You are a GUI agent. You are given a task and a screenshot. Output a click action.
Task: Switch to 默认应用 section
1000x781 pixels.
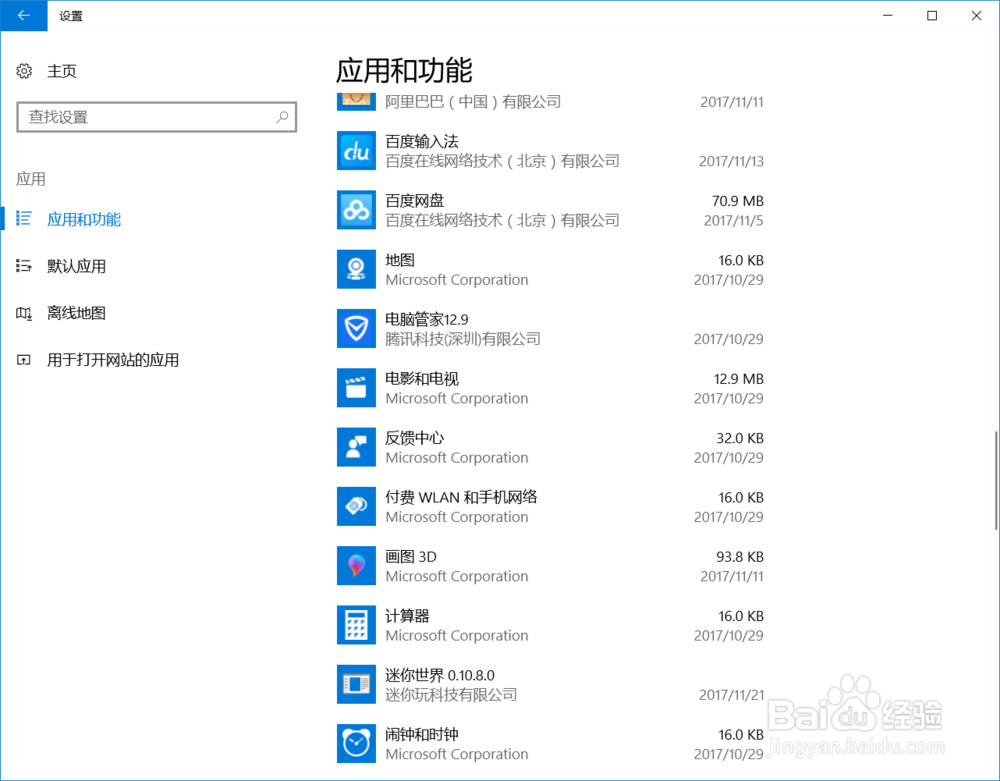click(76, 266)
